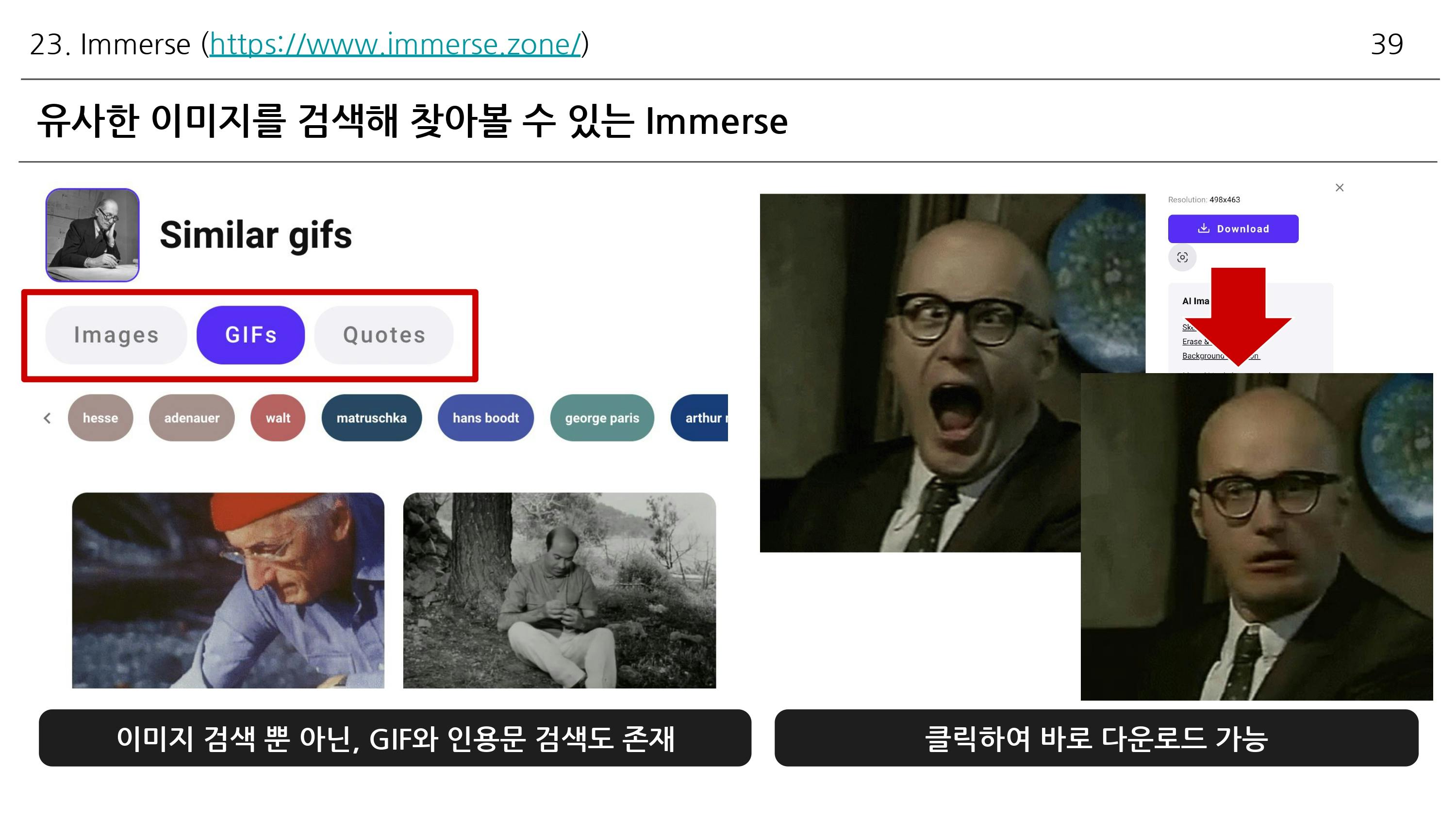The image size is (1456, 819).
Task: Open the red-cap man GIF result
Action: pyautogui.click(x=228, y=590)
